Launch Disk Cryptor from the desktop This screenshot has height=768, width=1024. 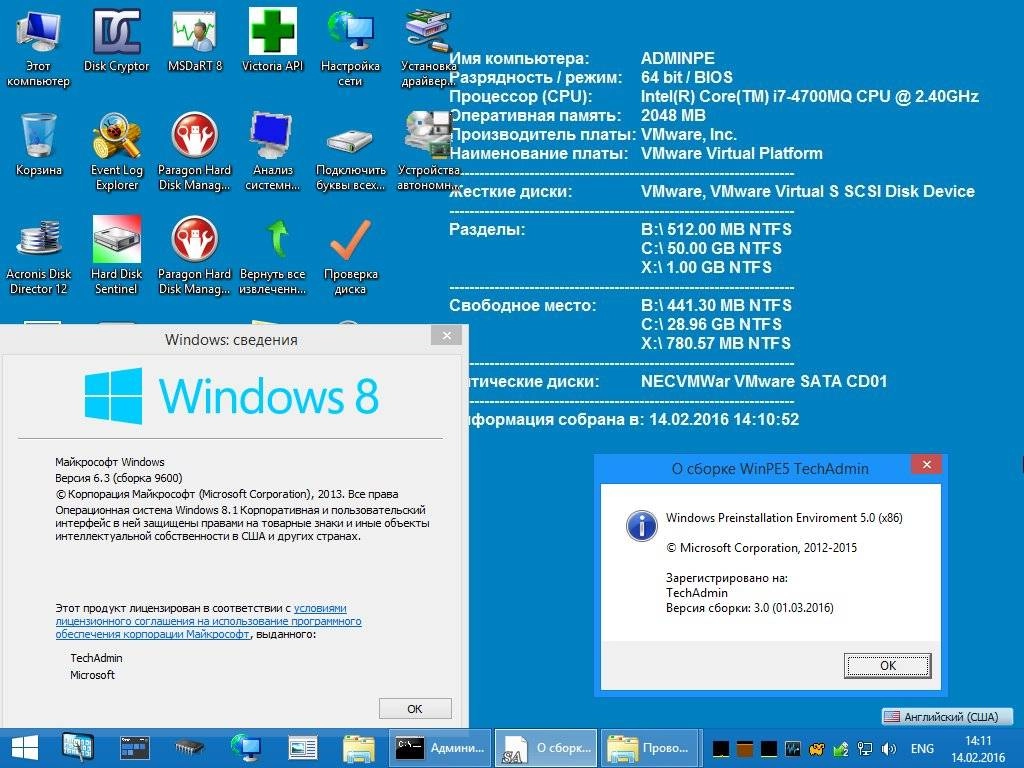click(x=116, y=40)
